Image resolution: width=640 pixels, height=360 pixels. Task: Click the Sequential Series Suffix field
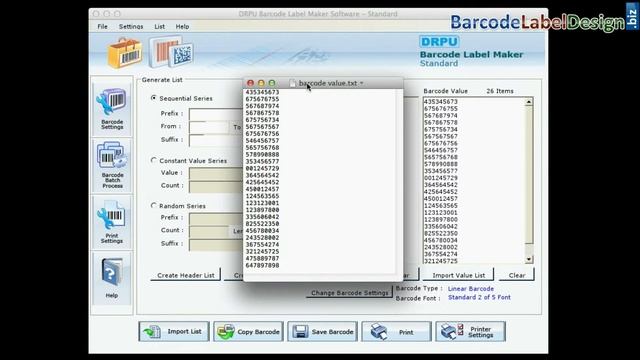pos(216,140)
